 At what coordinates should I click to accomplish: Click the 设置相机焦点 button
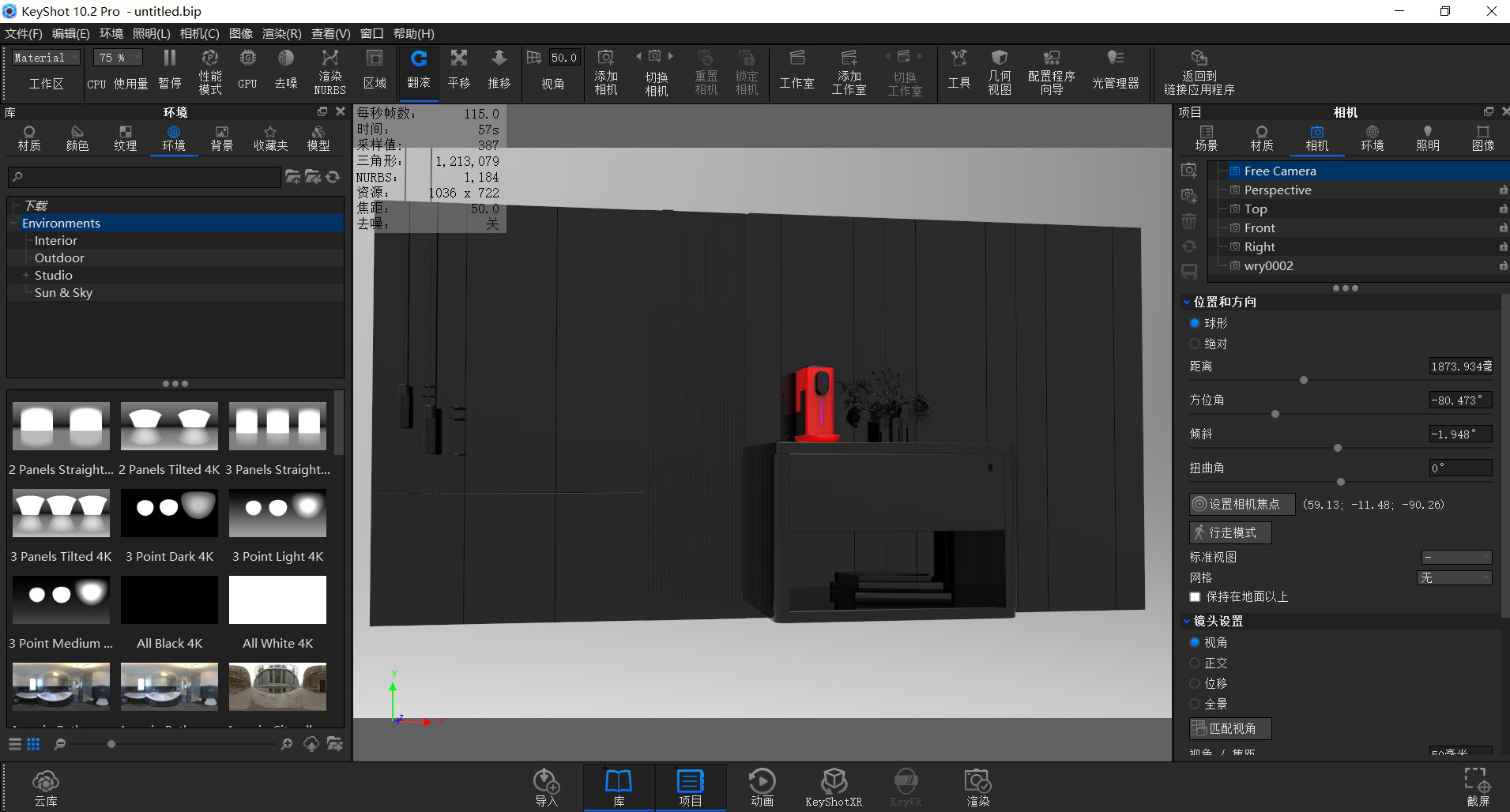pos(1242,504)
